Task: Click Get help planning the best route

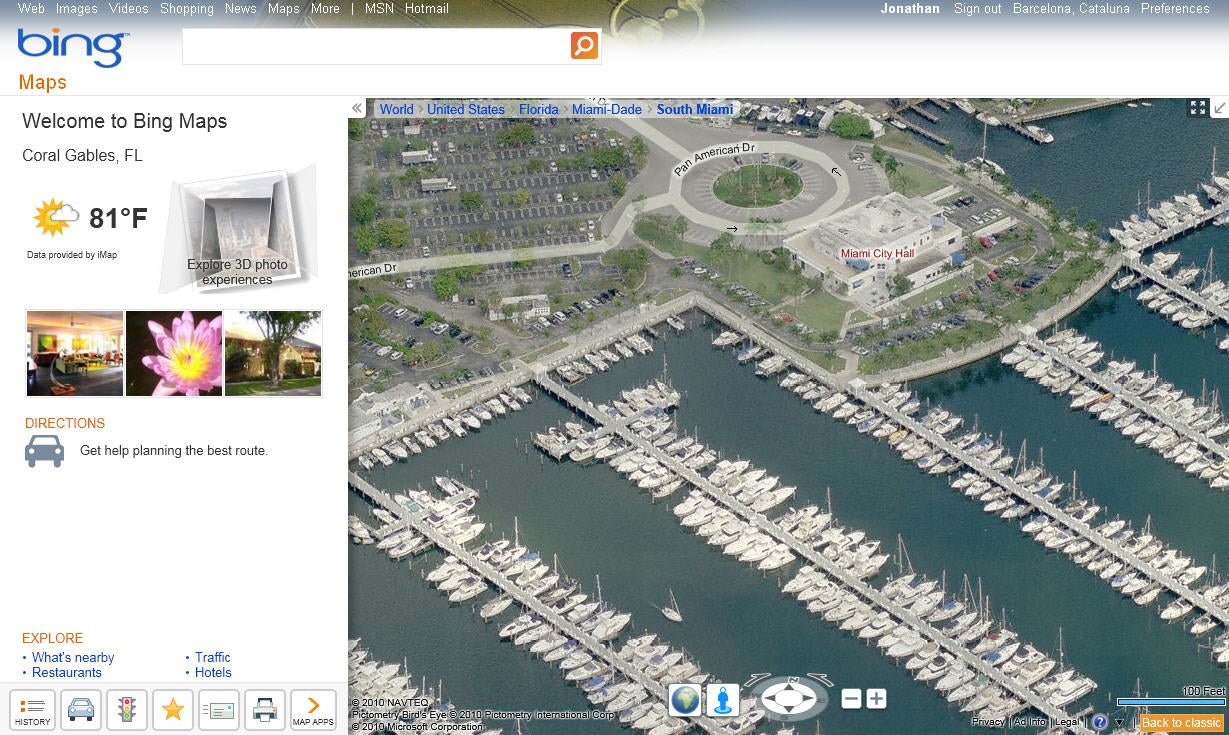Action: [174, 451]
